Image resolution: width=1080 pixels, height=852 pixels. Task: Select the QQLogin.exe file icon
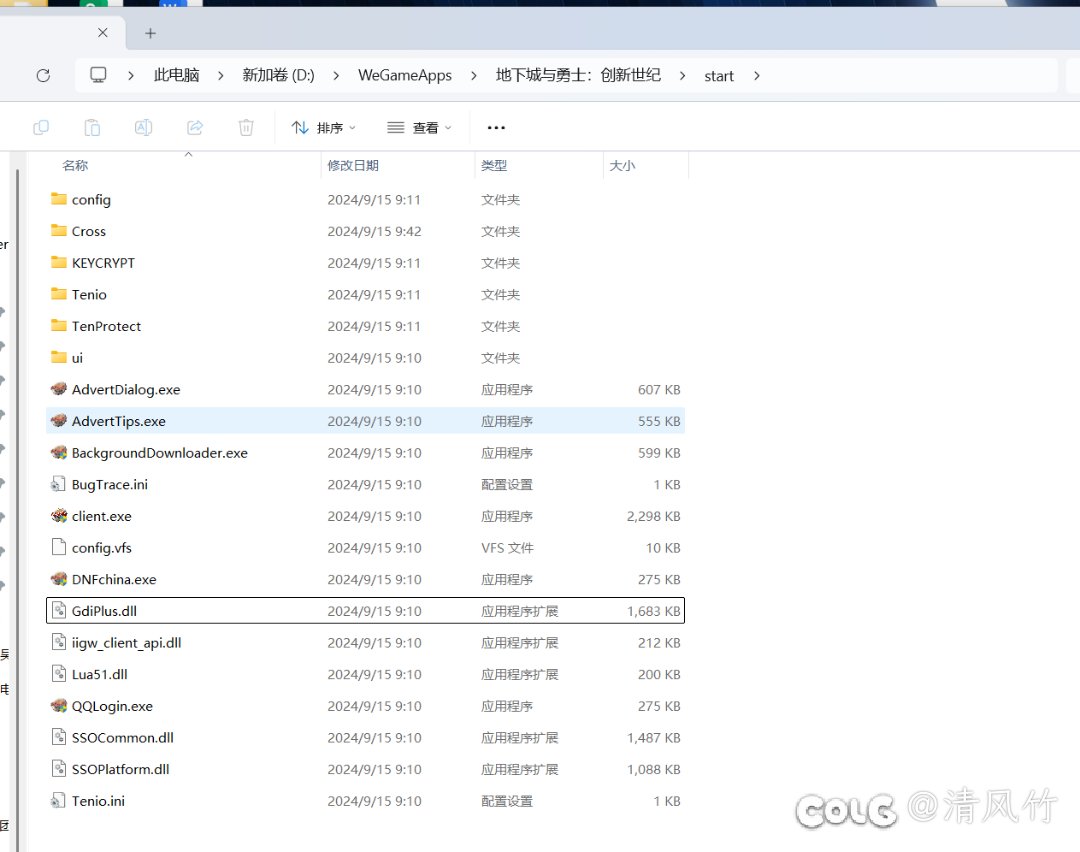point(59,706)
